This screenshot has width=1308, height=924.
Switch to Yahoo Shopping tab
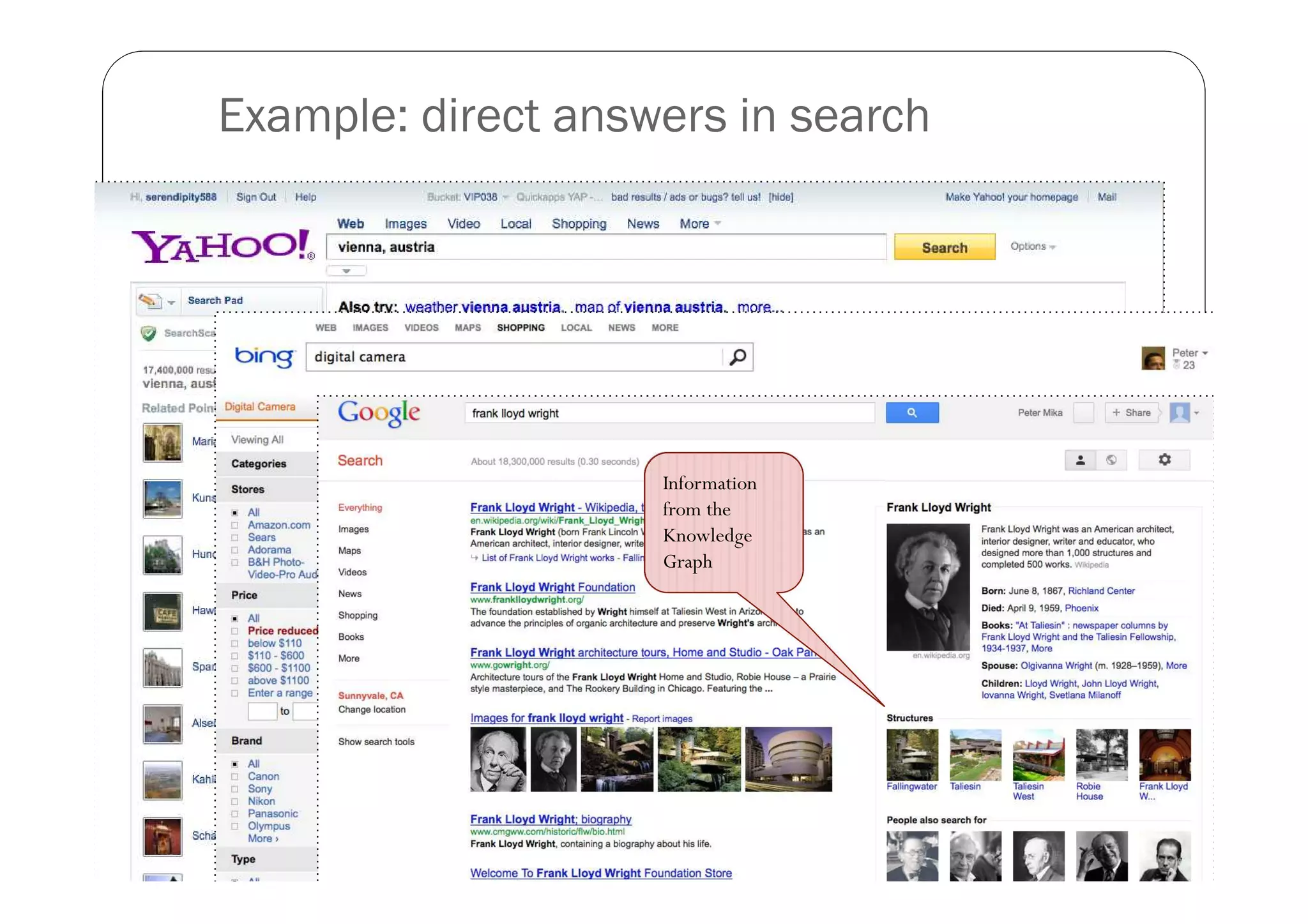pyautogui.click(x=579, y=223)
